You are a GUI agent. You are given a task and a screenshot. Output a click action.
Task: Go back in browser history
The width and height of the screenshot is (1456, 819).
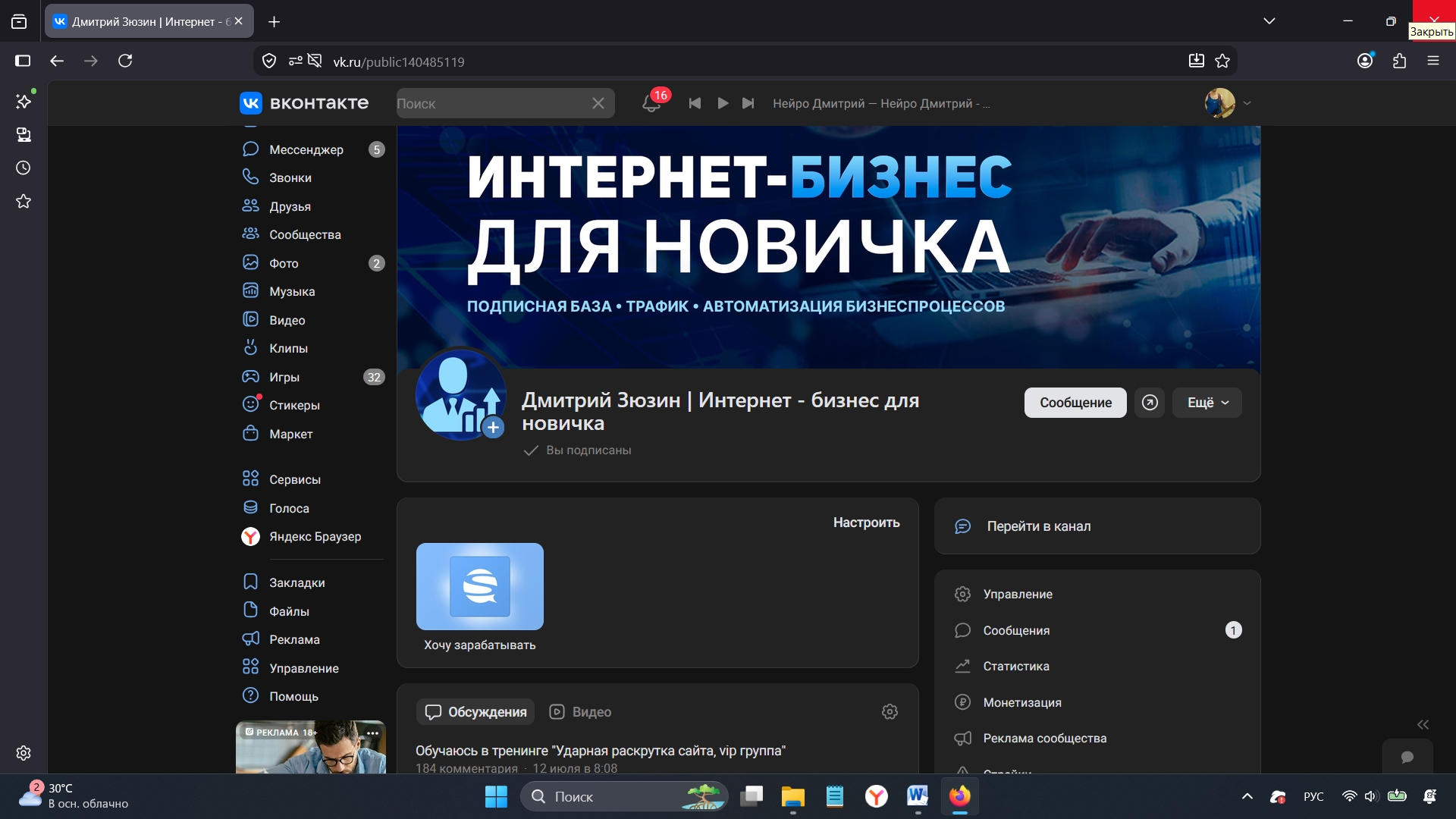(57, 61)
